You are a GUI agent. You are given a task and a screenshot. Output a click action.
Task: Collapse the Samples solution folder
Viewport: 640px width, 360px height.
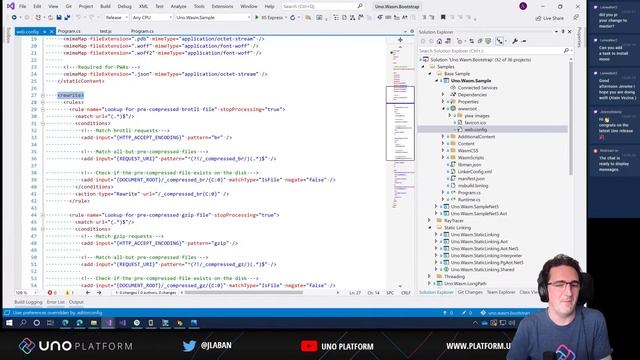pos(423,67)
